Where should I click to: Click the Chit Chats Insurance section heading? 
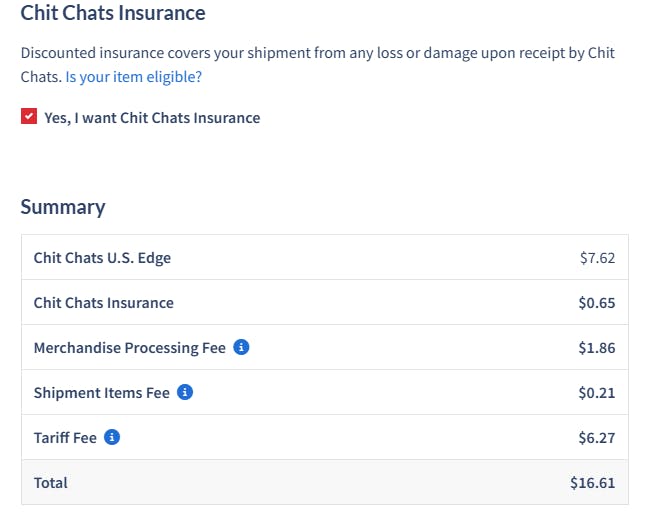[x=113, y=14]
